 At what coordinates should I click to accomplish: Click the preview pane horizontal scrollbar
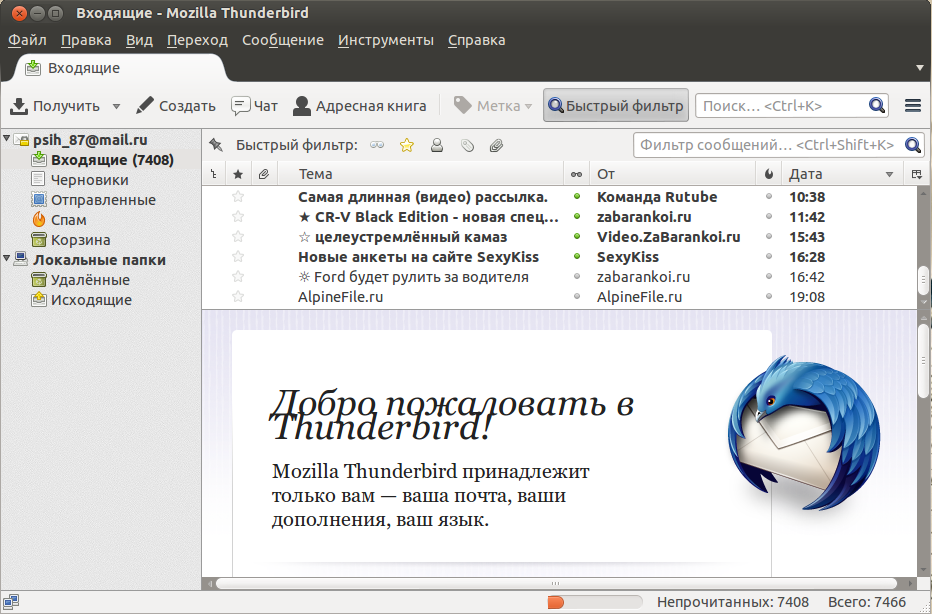(x=556, y=584)
